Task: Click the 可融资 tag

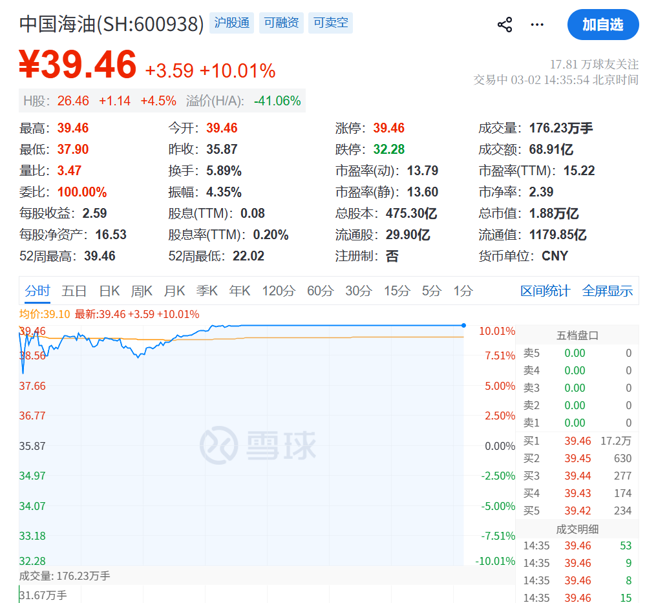Action: click(281, 23)
